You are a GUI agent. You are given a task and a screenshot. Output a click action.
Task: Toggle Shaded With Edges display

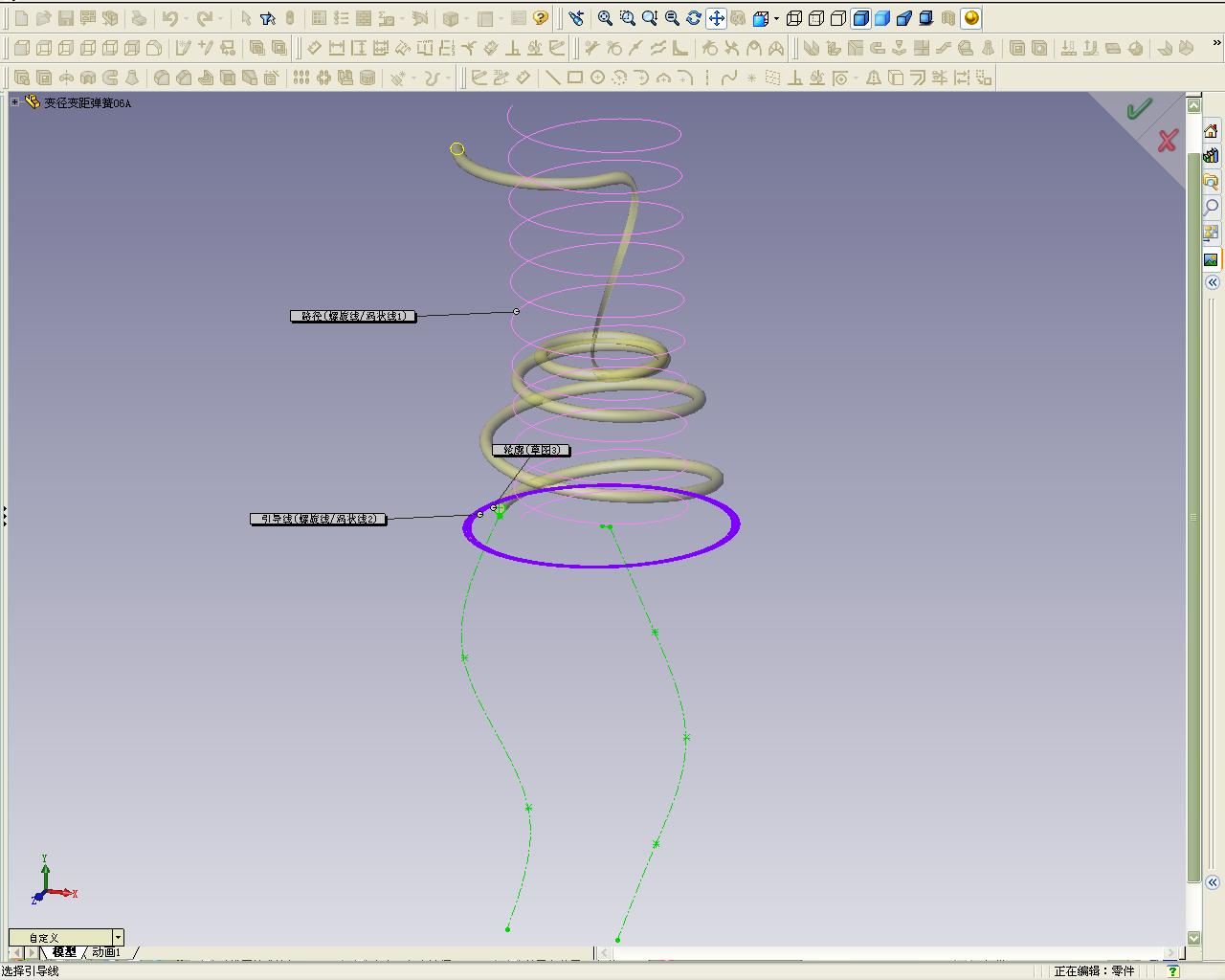859,18
